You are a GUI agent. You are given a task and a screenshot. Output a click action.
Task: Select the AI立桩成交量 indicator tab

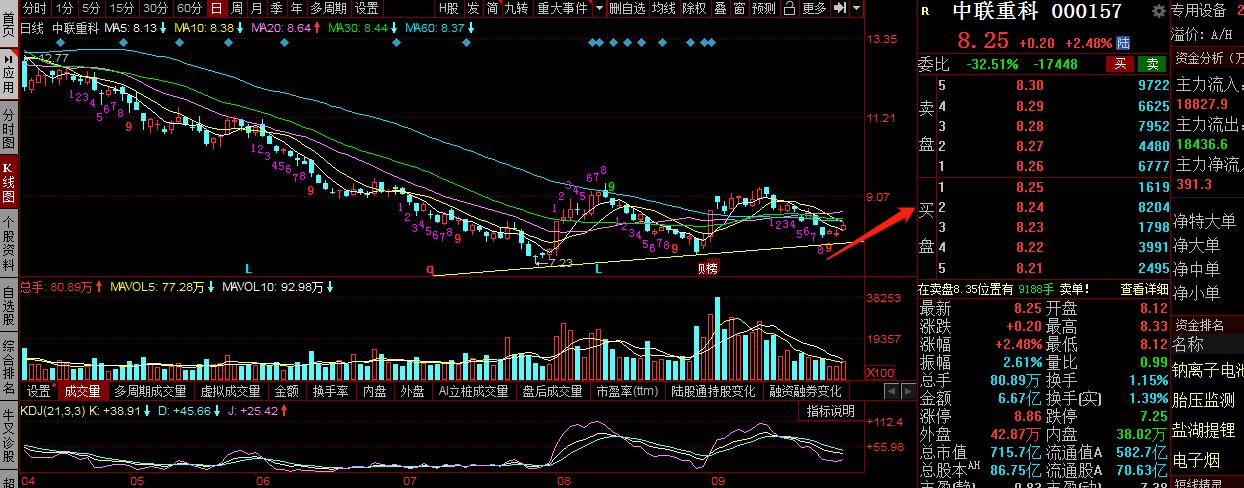coord(472,391)
